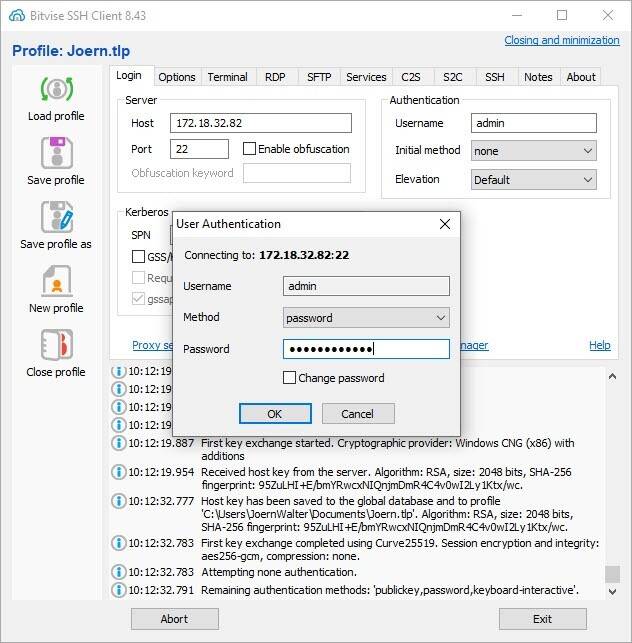Image resolution: width=632 pixels, height=643 pixels.
Task: Open the Terminal tab
Action: coord(227,77)
